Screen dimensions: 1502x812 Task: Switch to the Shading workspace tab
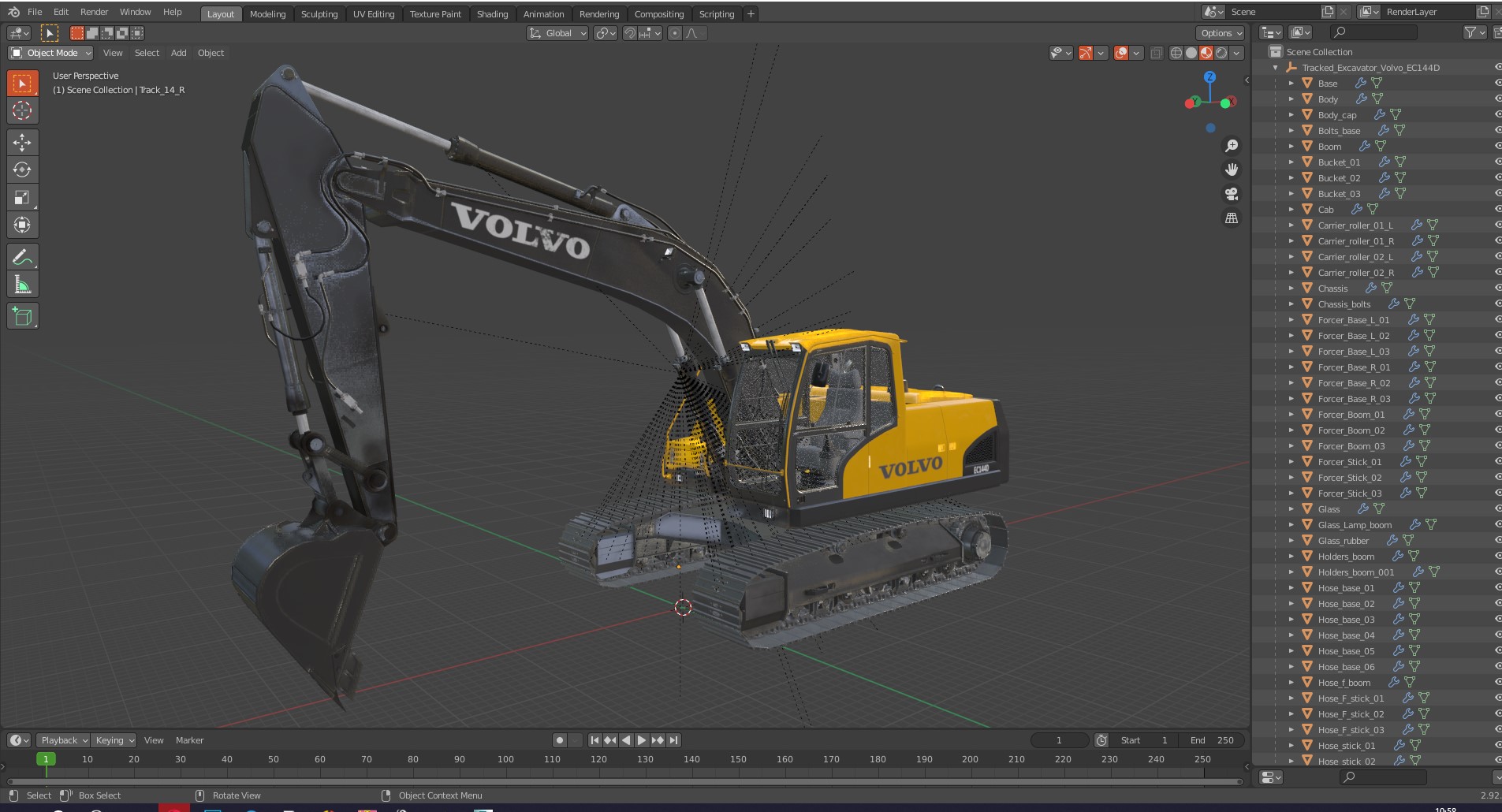pyautogui.click(x=492, y=14)
